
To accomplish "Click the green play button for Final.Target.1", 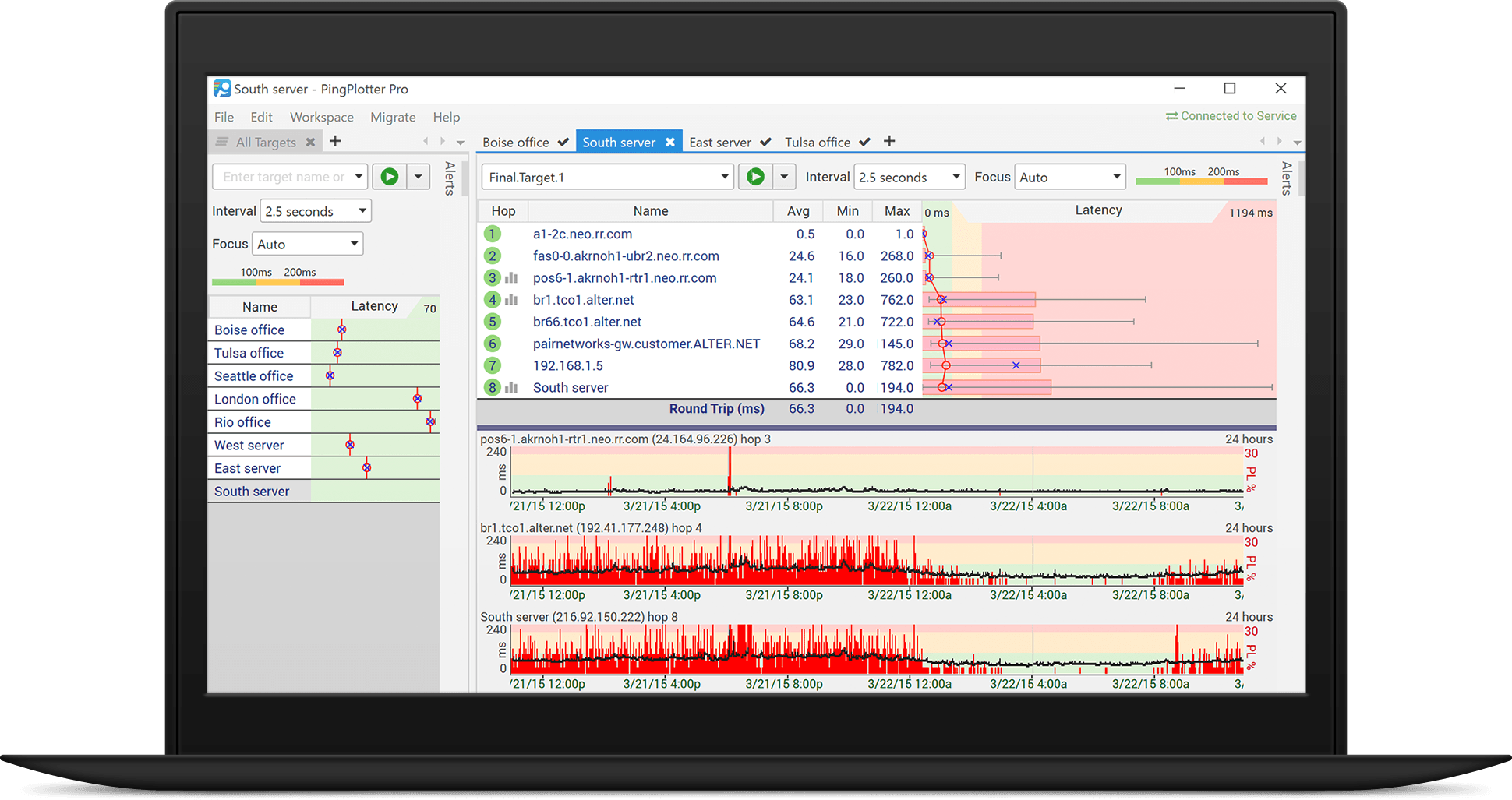I will pos(754,177).
